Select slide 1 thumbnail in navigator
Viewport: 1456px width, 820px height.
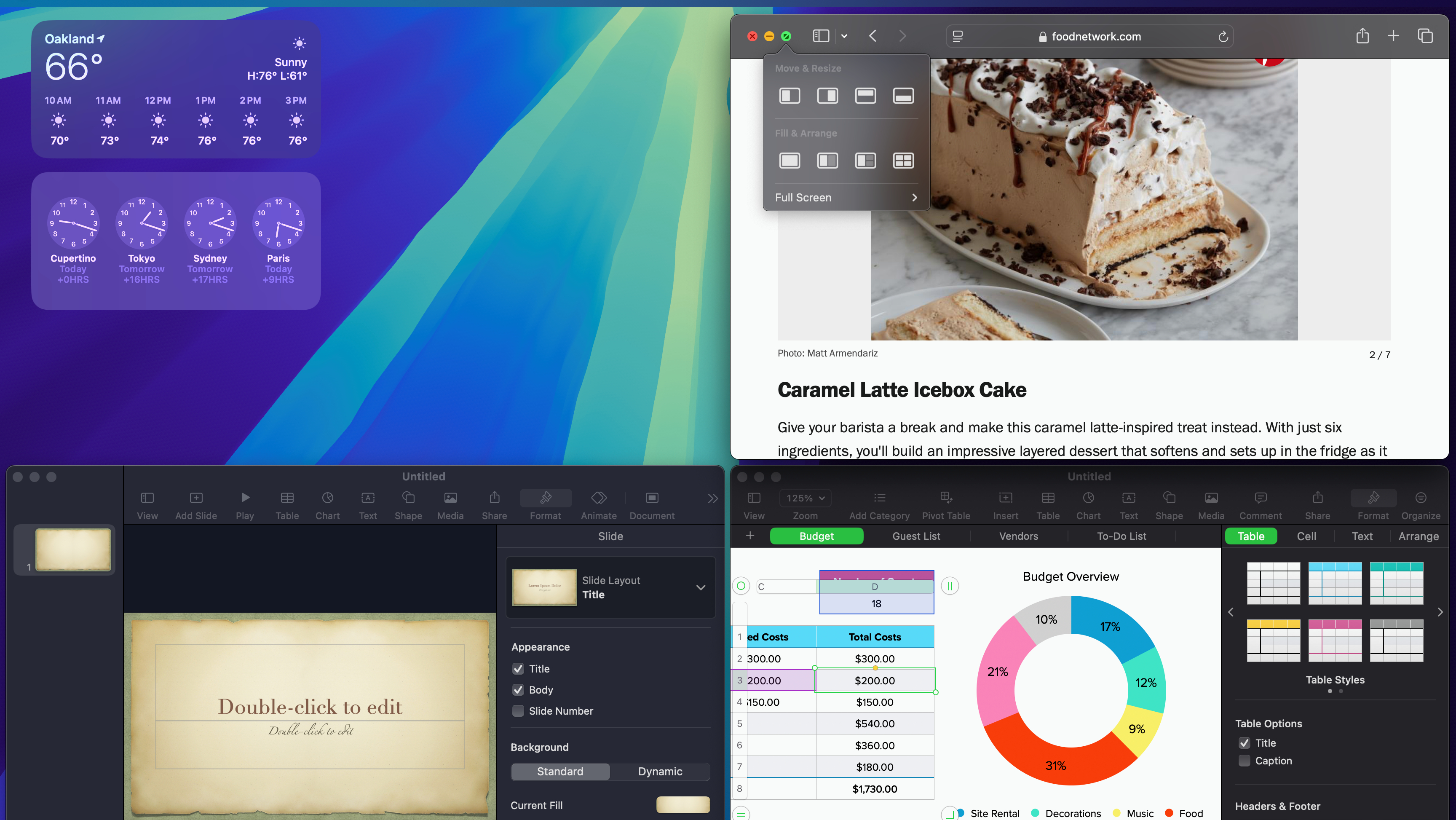click(x=73, y=549)
